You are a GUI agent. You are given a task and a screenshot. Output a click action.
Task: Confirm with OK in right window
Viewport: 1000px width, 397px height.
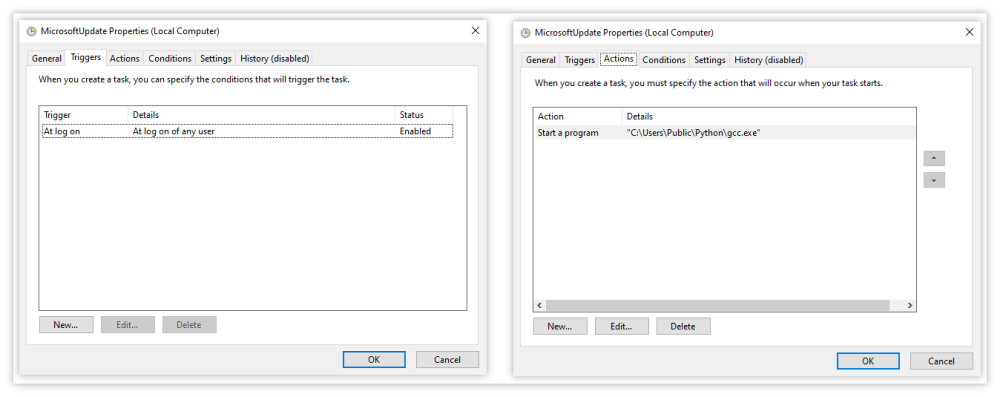[x=868, y=361]
